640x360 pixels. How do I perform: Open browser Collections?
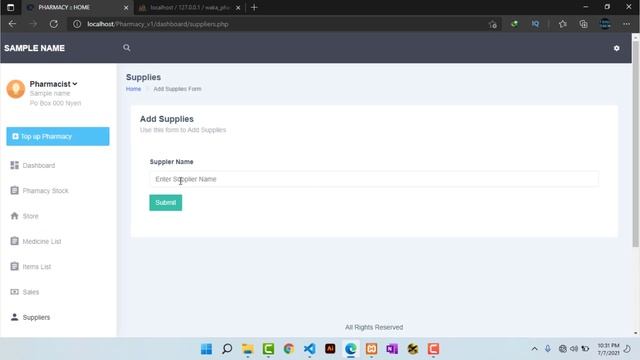[584, 24]
